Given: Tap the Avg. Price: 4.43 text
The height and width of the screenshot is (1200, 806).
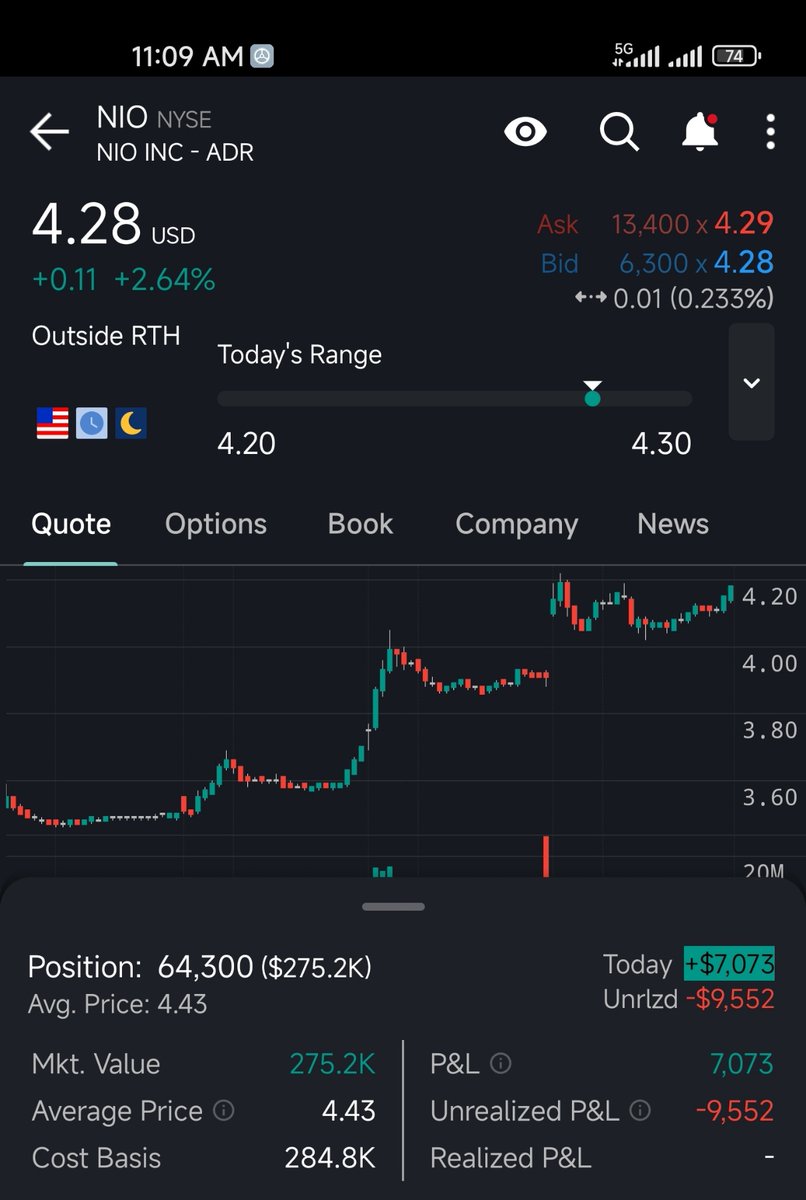Looking at the screenshot, I should (x=118, y=1004).
